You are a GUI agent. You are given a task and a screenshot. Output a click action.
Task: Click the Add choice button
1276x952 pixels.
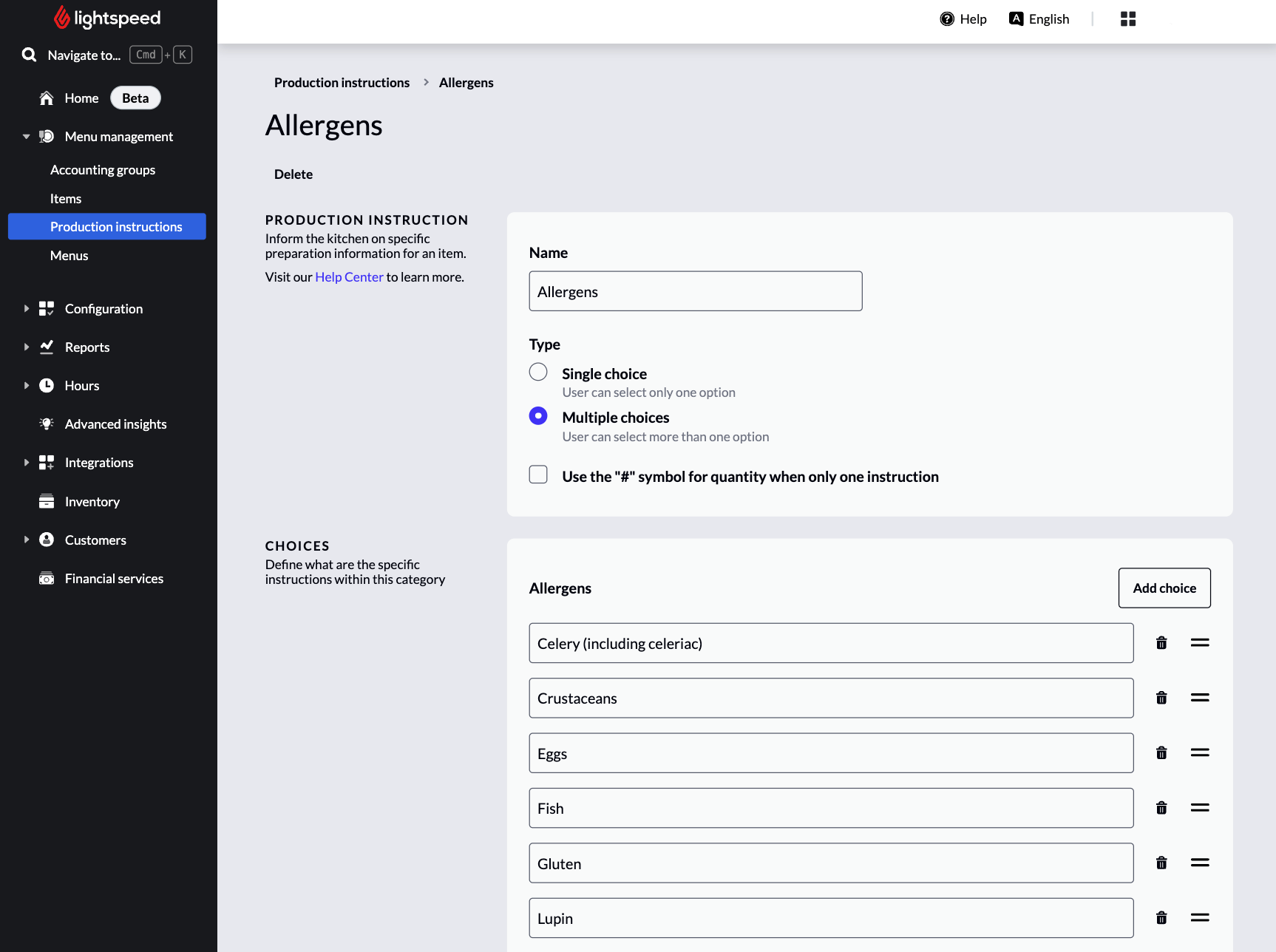[x=1164, y=588]
